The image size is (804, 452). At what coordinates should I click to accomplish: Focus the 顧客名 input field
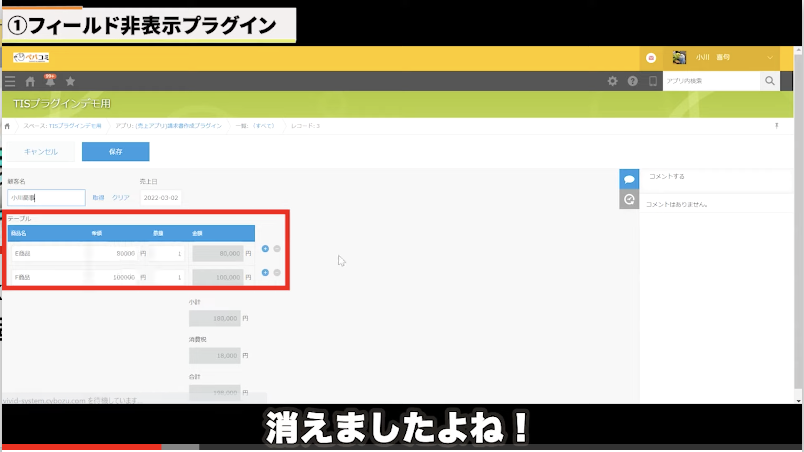[x=46, y=198]
